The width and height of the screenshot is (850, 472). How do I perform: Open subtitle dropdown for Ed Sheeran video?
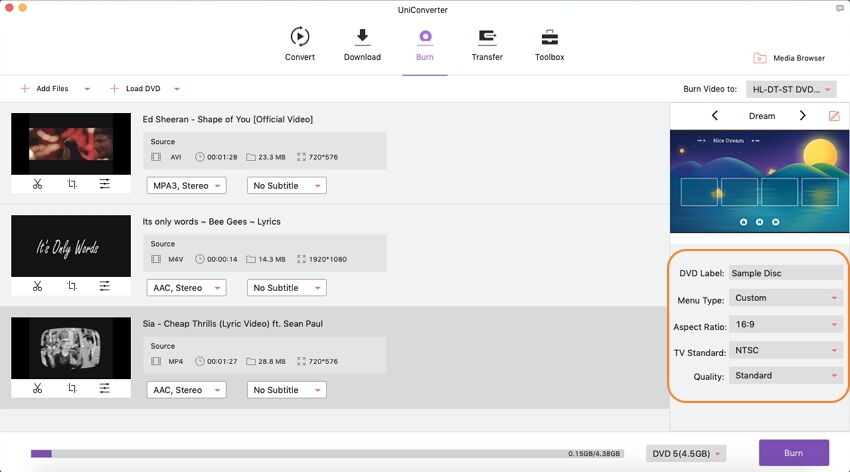point(287,185)
